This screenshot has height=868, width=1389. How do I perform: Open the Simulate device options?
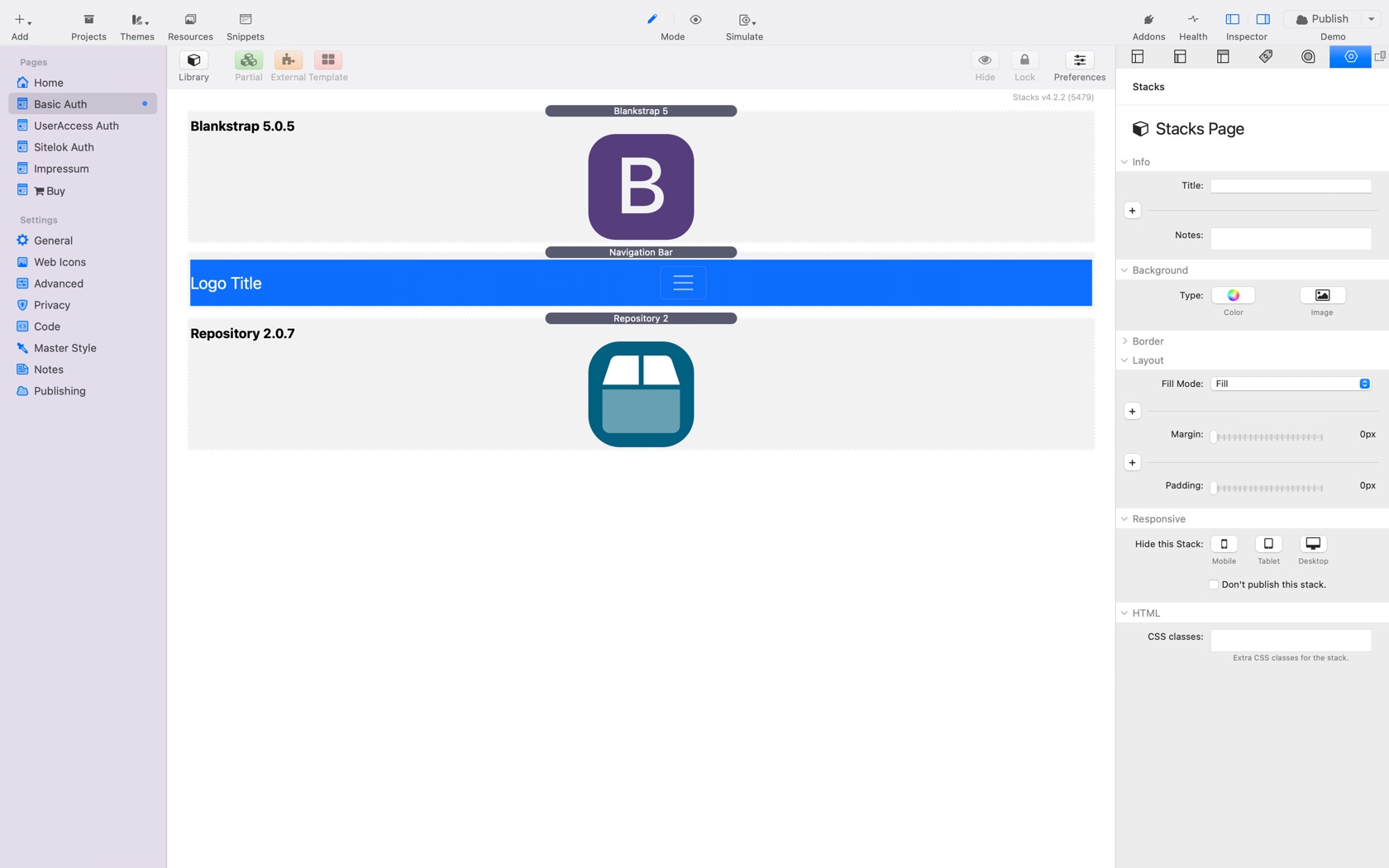[746, 20]
